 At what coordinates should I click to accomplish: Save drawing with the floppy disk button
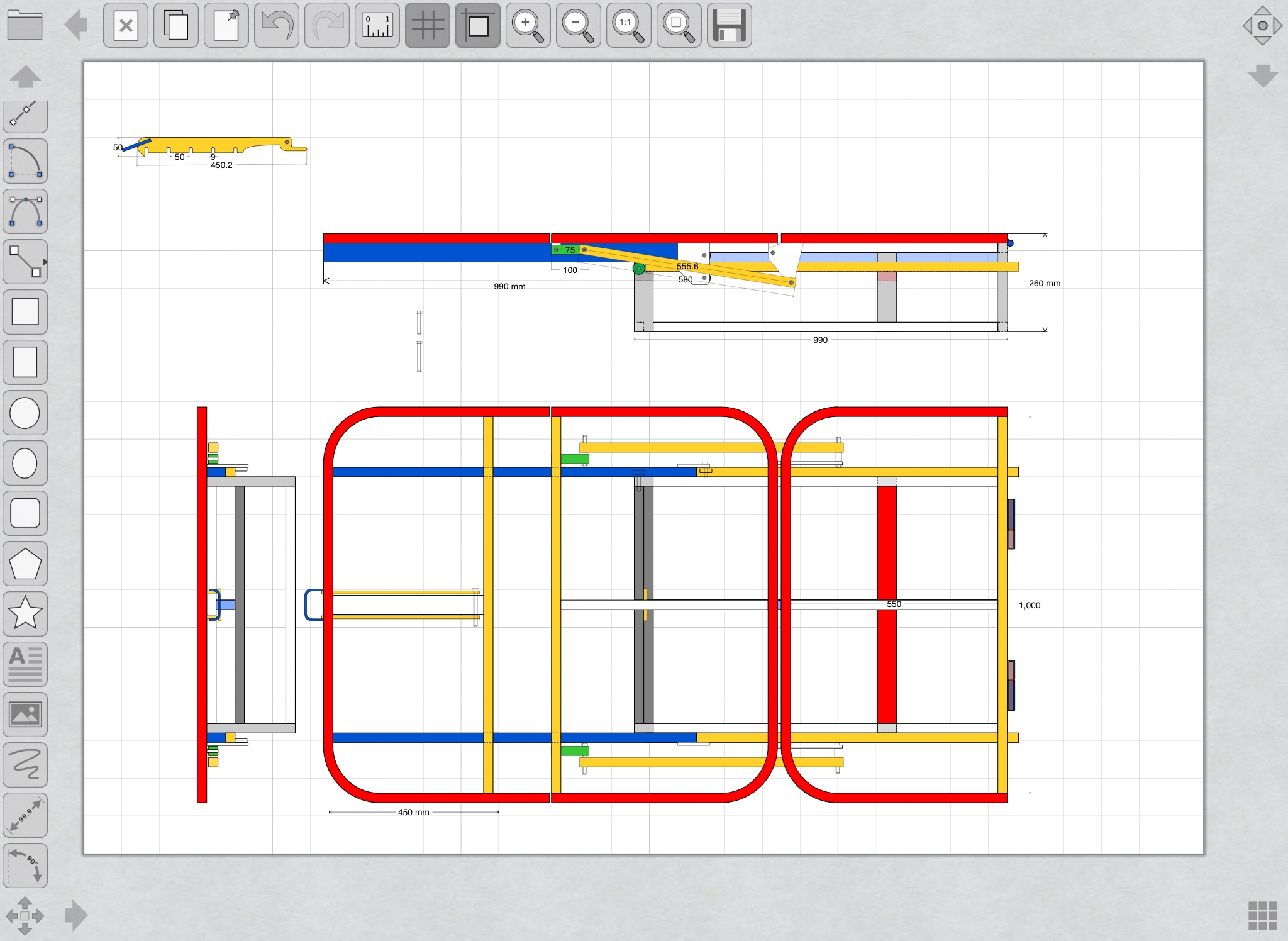[730, 25]
